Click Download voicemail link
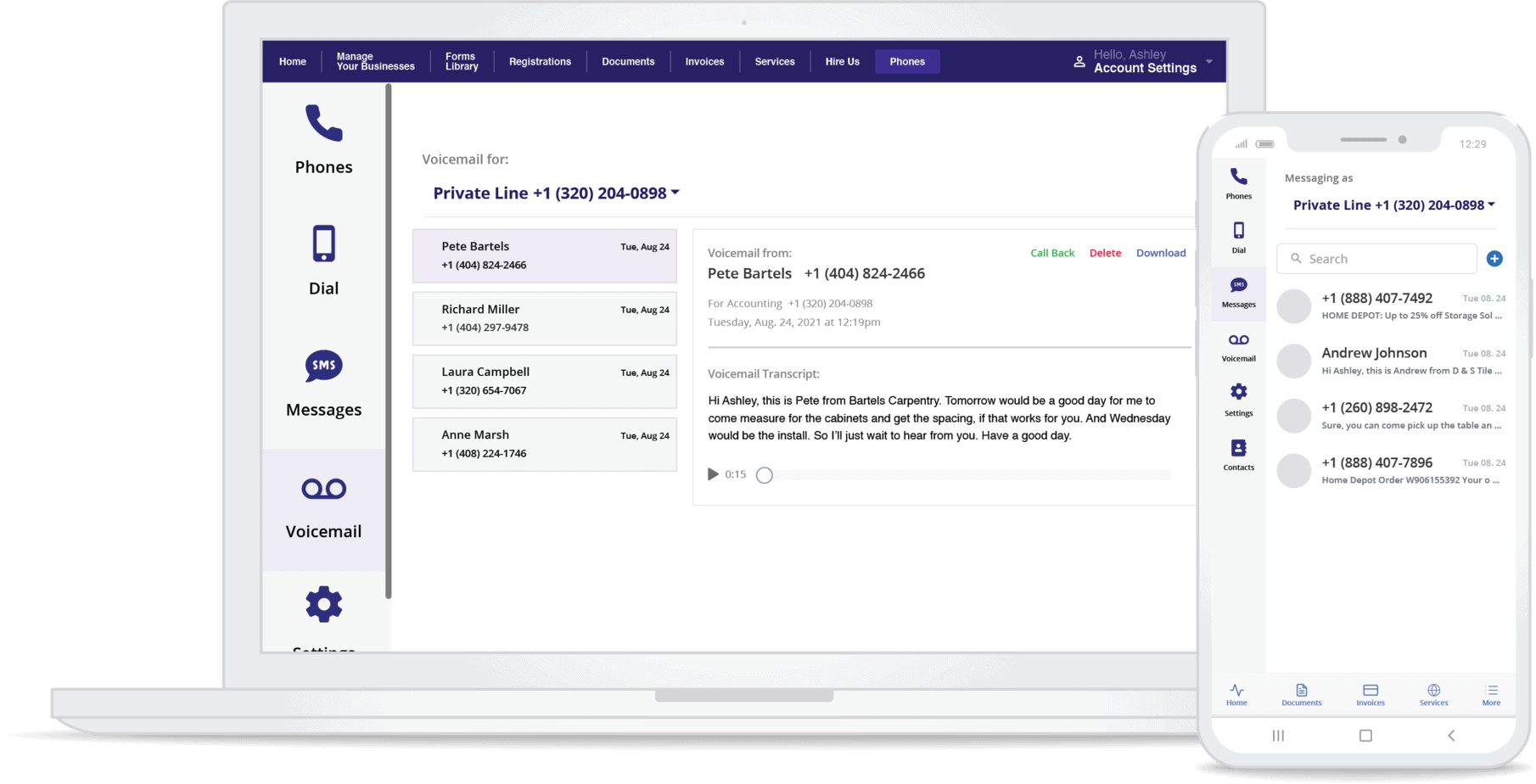Viewport: 1536px width, 784px height. [x=1161, y=253]
